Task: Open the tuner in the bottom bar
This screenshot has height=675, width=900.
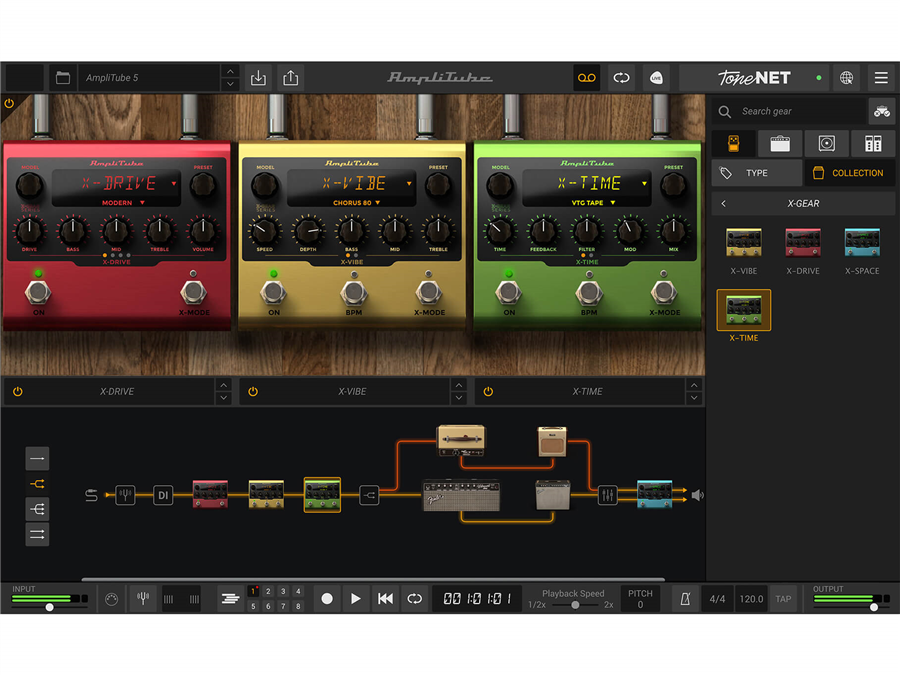Action: (143, 599)
